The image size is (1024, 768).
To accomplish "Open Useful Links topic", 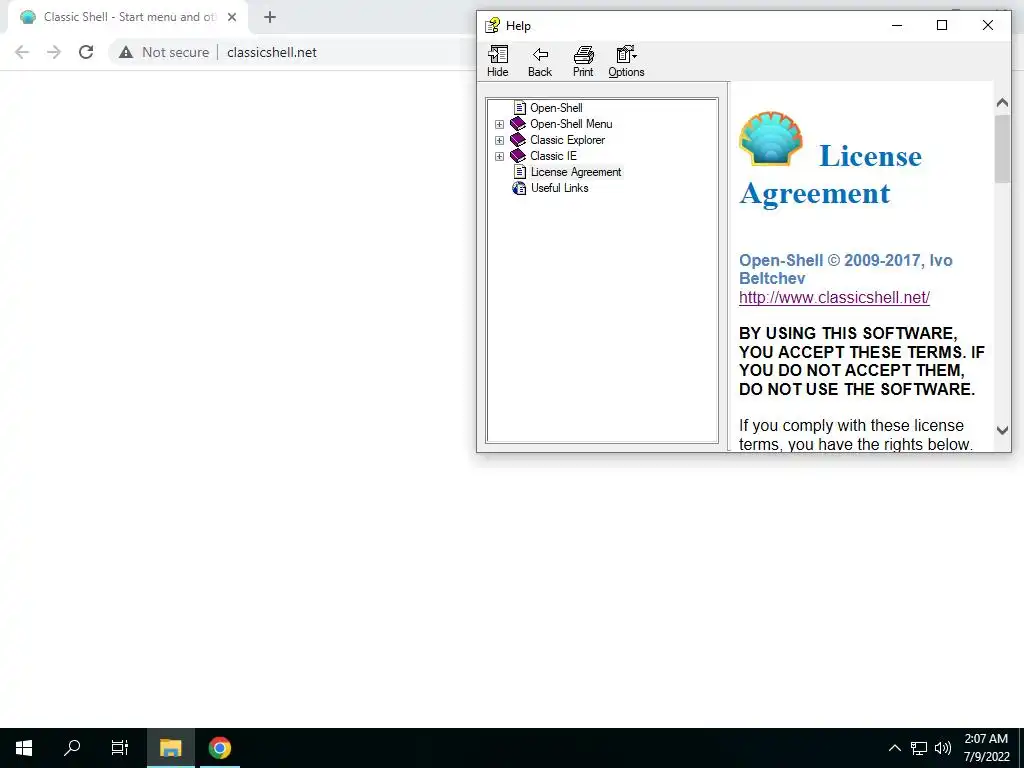I will click(x=560, y=188).
